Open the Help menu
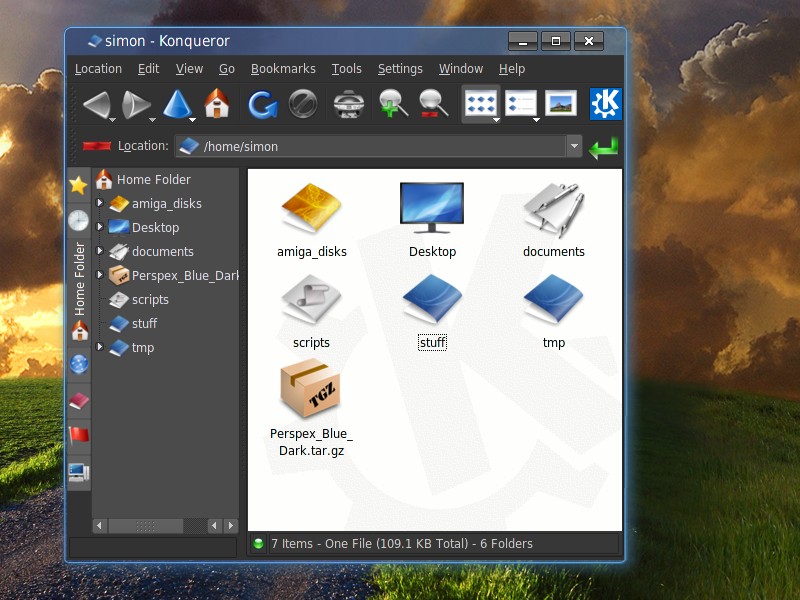 [x=512, y=69]
